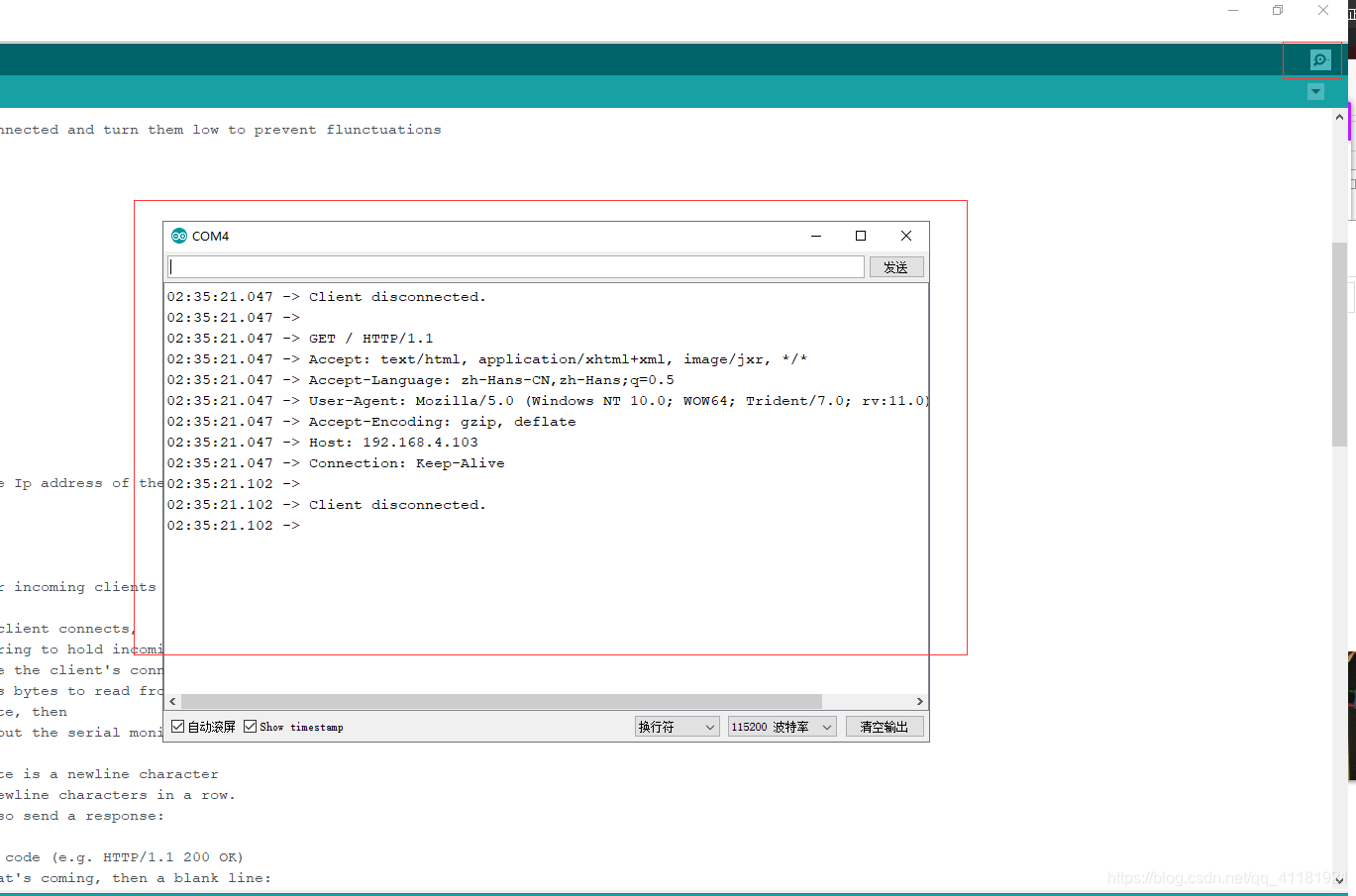The width and height of the screenshot is (1356, 896).
Task: Open the tab dropdown arrow in Arduino toolbar
Action: [1315, 92]
